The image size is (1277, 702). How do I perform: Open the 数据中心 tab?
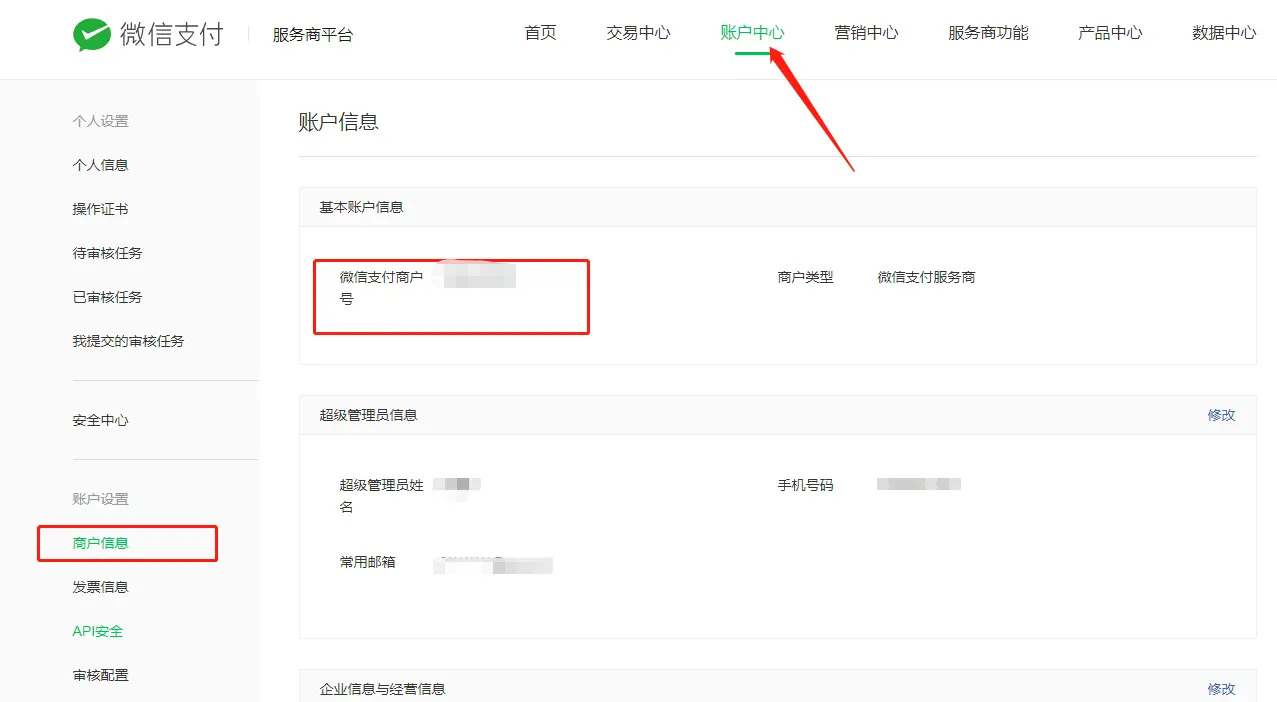pos(1224,33)
